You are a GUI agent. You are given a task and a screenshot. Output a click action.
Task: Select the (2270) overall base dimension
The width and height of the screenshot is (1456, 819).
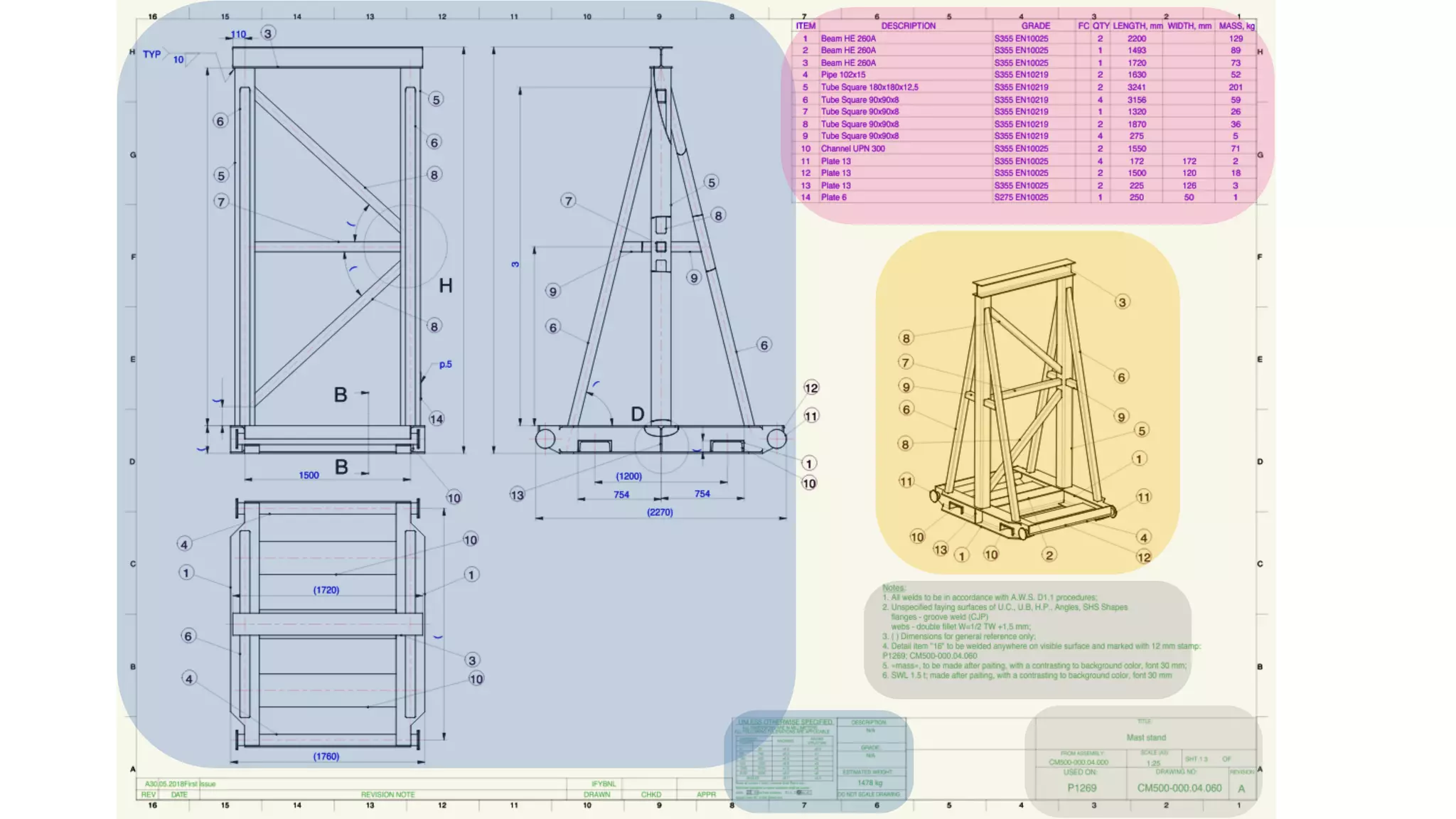tap(660, 512)
